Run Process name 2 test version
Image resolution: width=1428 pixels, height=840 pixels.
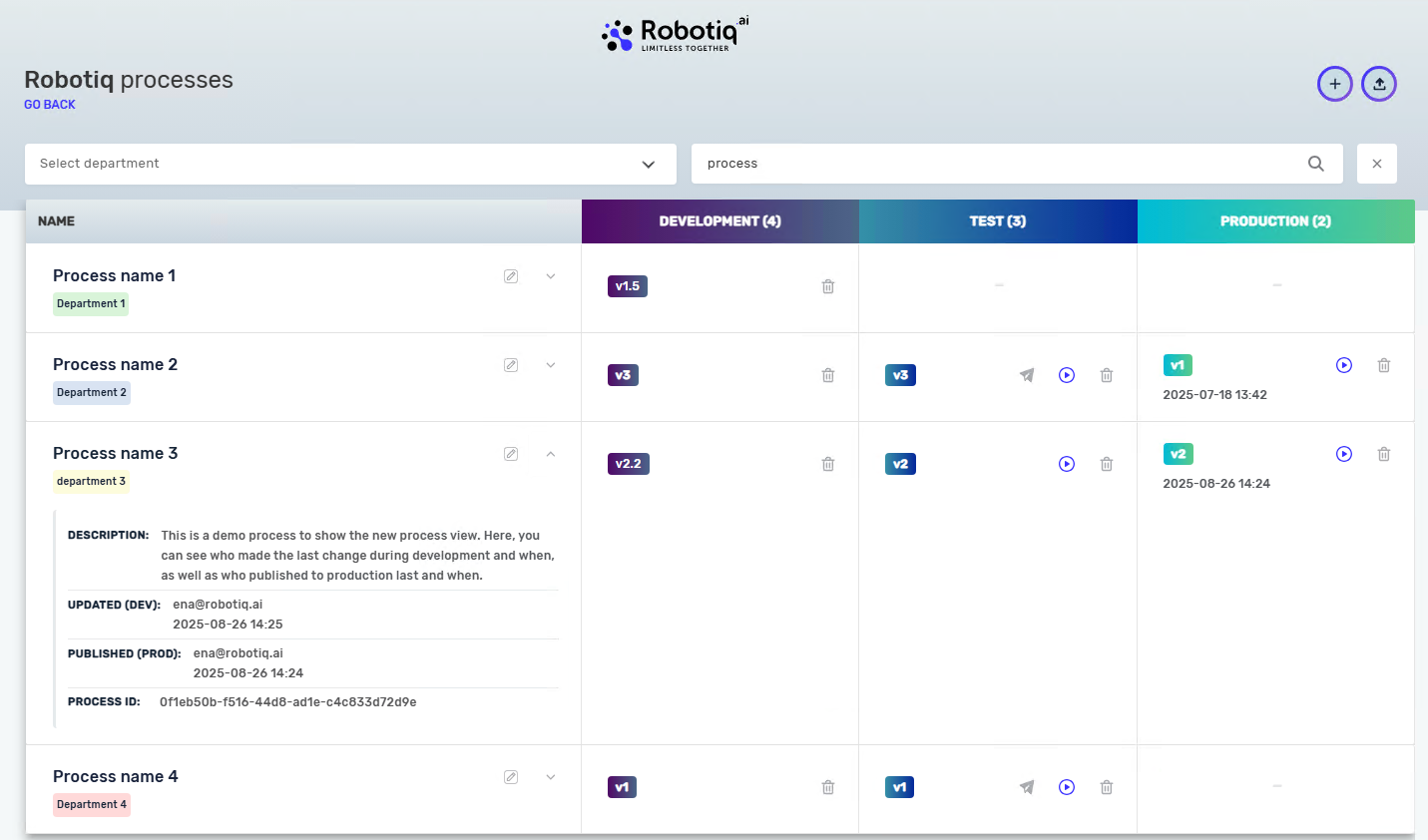coord(1067,375)
